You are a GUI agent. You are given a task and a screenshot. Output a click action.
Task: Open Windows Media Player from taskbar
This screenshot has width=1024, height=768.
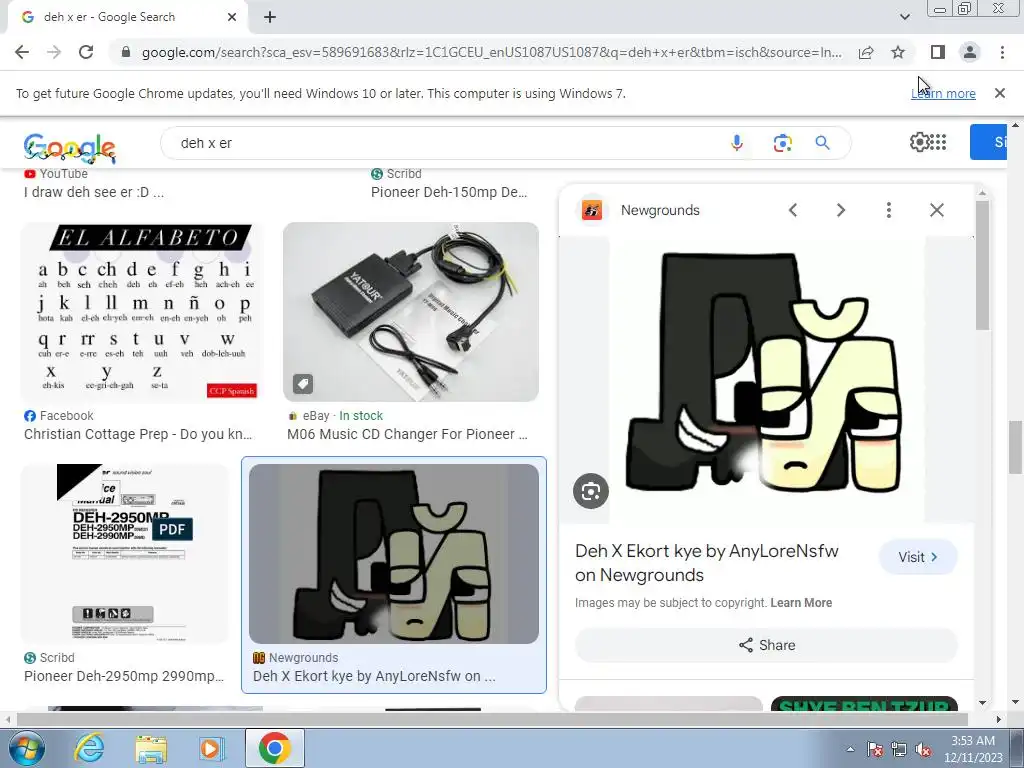click(210, 748)
